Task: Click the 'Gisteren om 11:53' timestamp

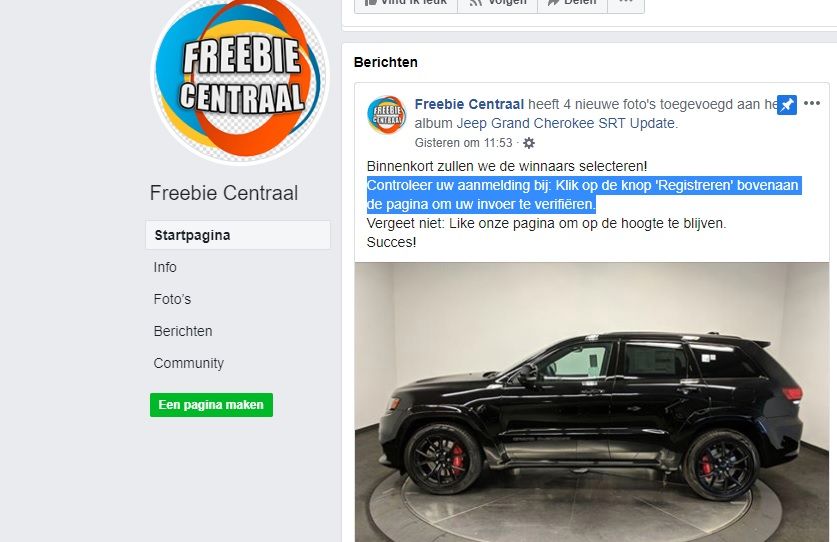Action: (463, 143)
